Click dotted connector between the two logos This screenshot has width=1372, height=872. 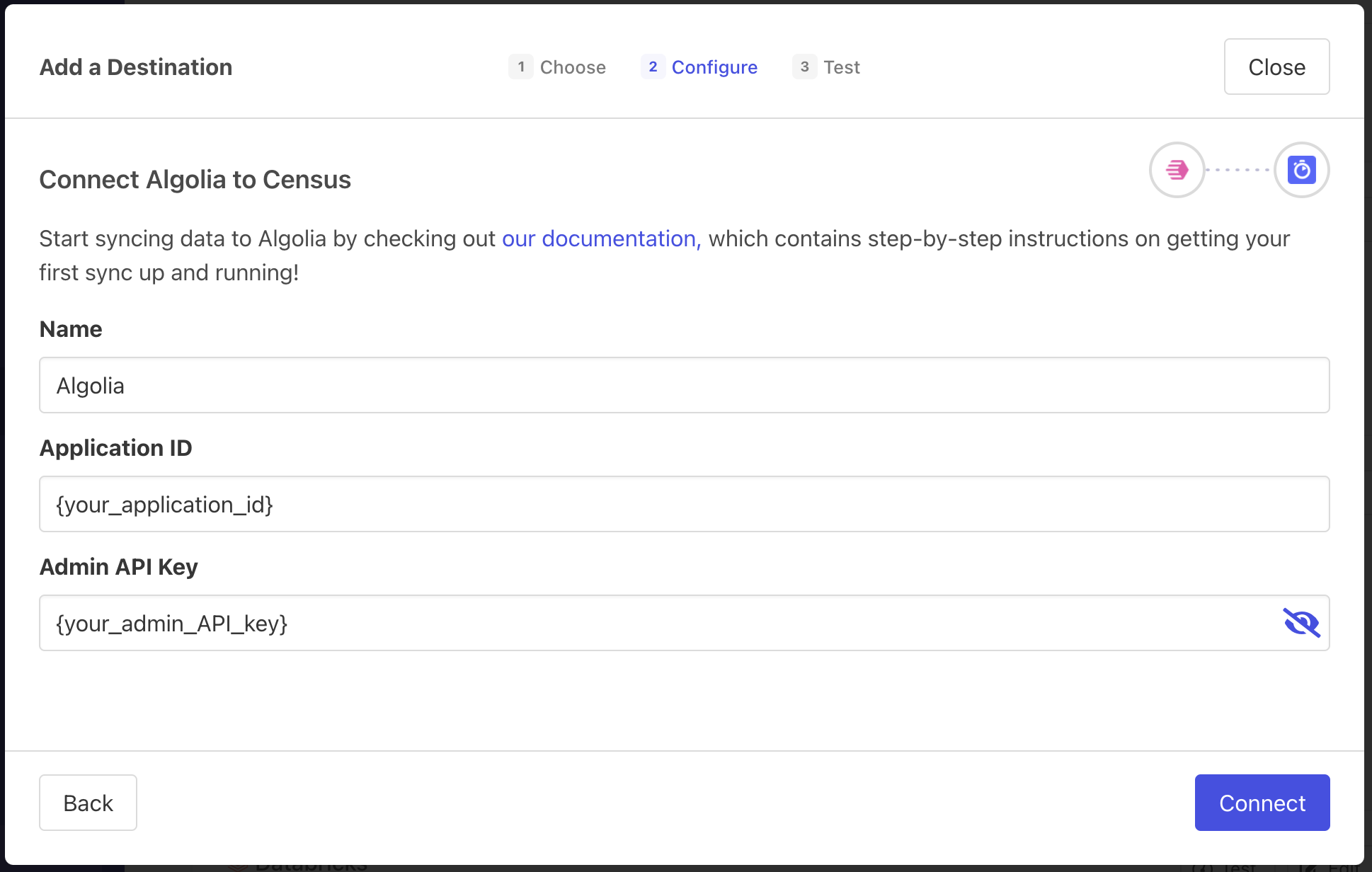coord(1239,170)
